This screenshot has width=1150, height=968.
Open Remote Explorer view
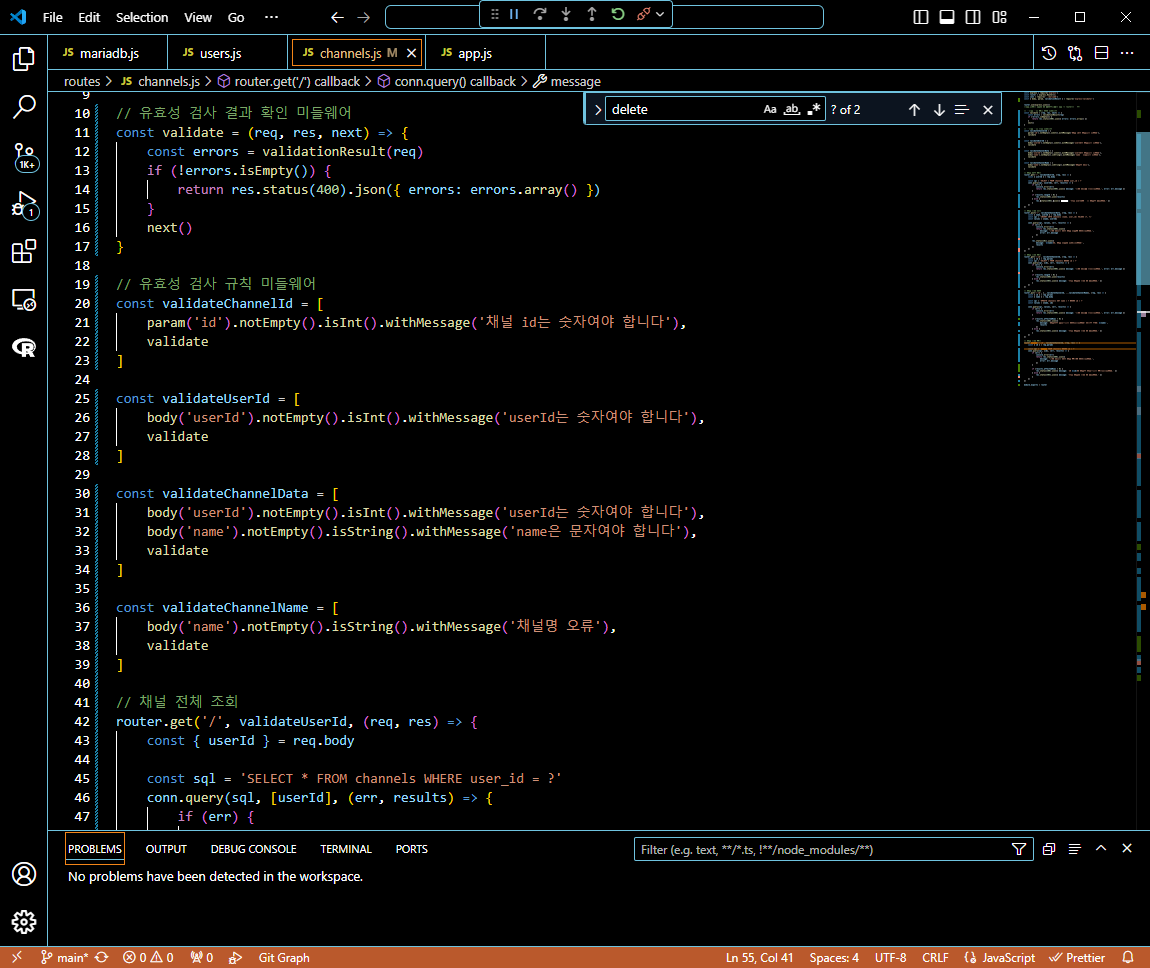point(23,300)
